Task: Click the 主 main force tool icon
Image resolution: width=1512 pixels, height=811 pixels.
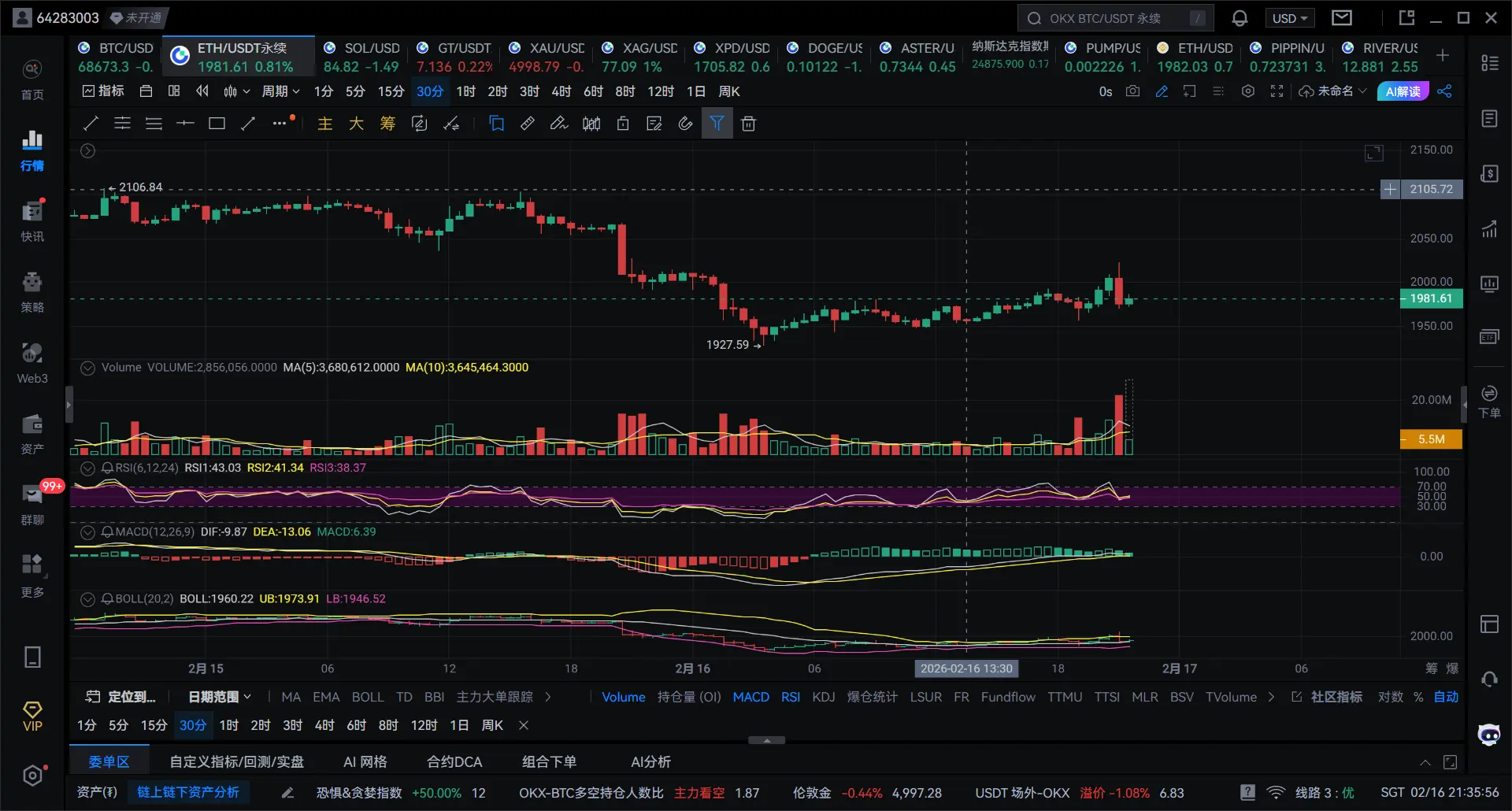Action: tap(324, 124)
